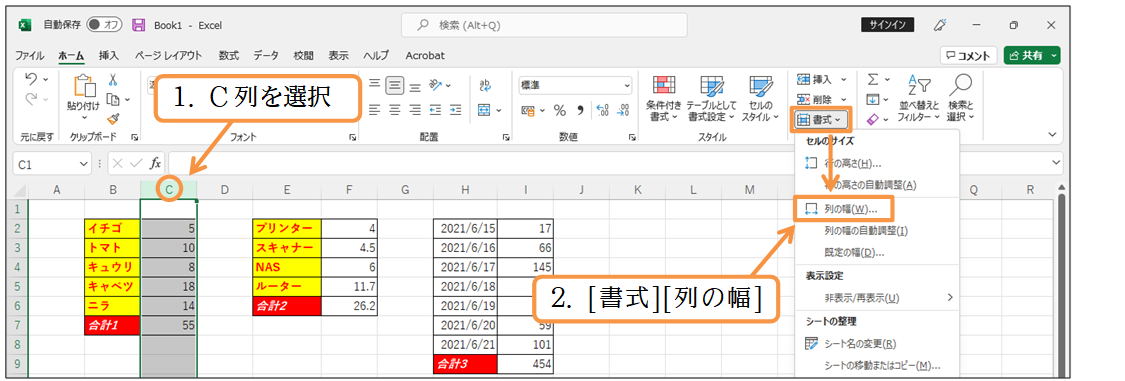Switch to the Formulas (数式) tab

click(x=229, y=55)
